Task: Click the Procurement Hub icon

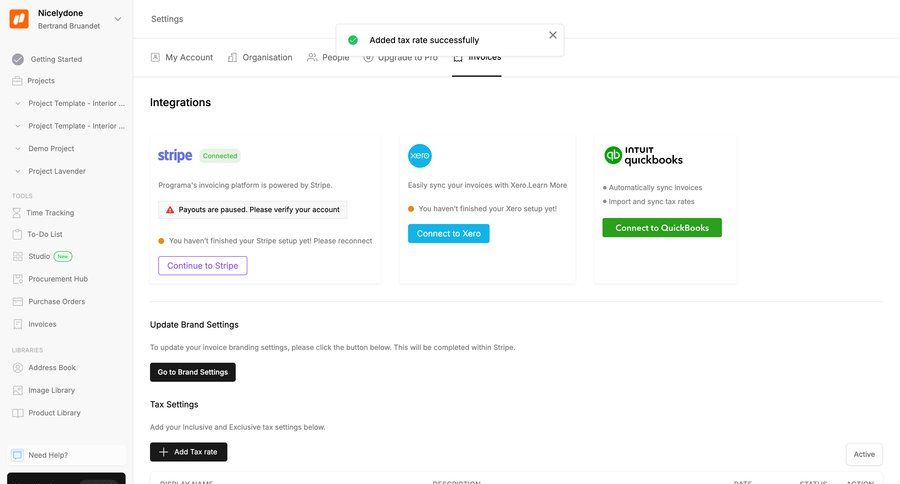Action: pyautogui.click(x=18, y=279)
